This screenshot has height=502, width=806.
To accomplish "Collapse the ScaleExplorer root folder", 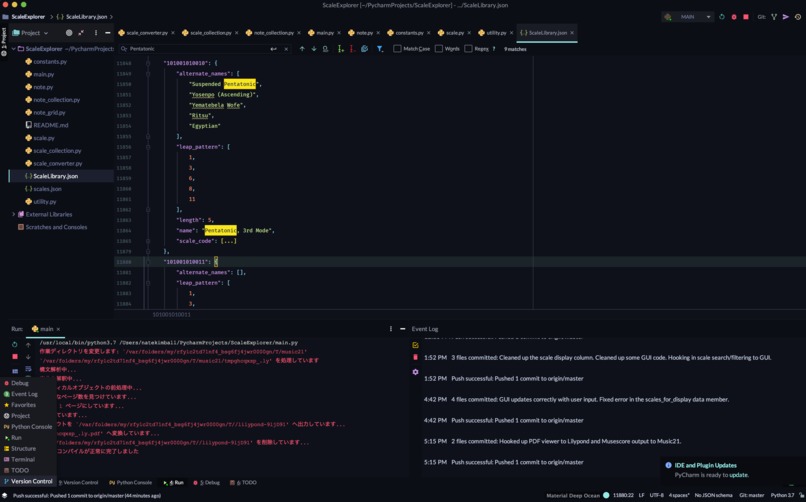I will point(13,49).
